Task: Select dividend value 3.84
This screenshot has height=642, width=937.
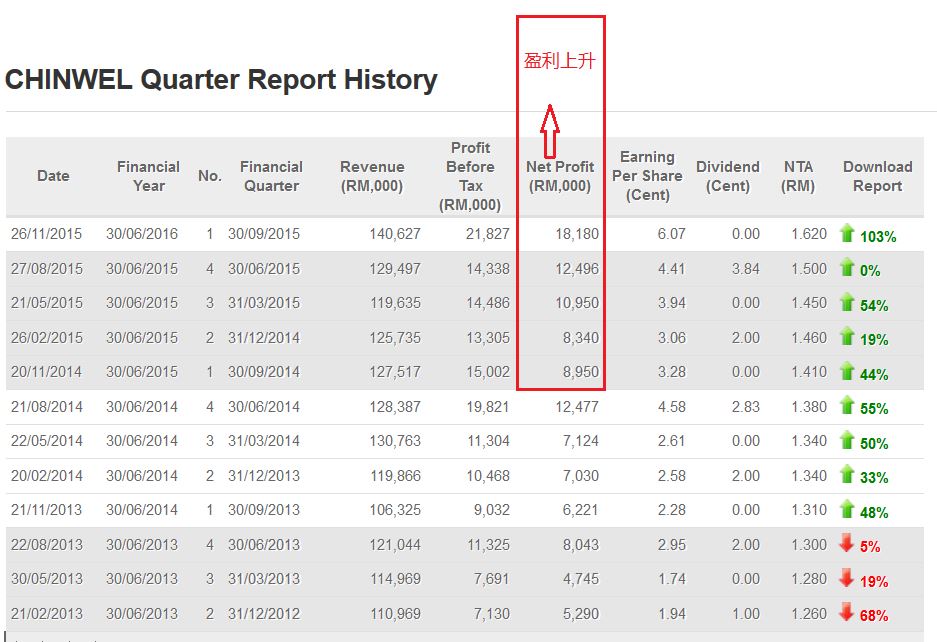Action: [x=746, y=268]
